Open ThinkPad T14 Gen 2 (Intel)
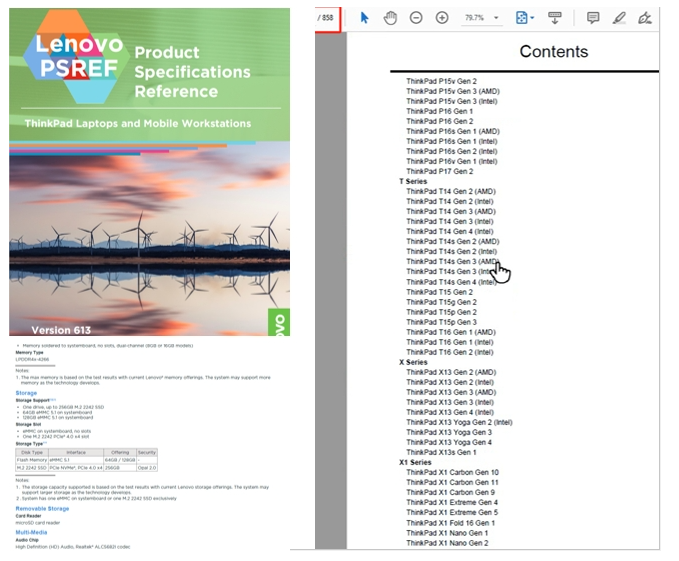This screenshot has width=679, height=561. [x=449, y=201]
